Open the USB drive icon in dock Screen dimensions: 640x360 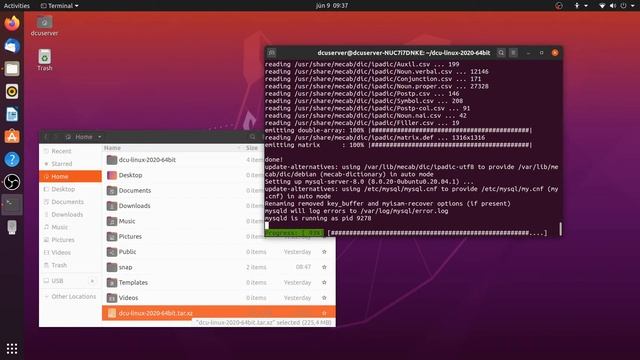(x=12, y=227)
